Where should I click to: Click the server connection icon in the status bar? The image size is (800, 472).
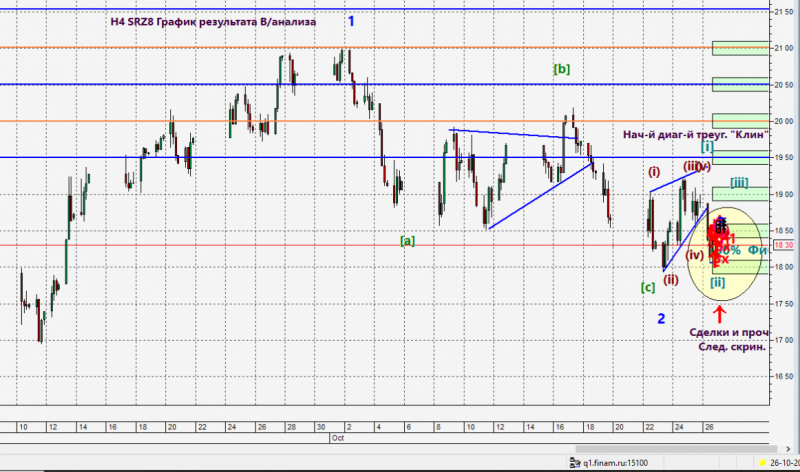574,463
